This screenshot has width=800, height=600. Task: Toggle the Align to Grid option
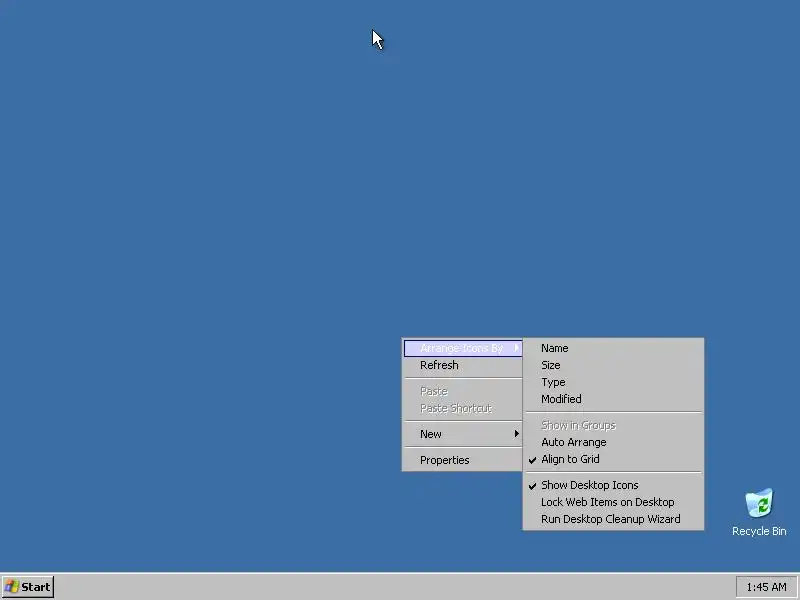pos(614,459)
